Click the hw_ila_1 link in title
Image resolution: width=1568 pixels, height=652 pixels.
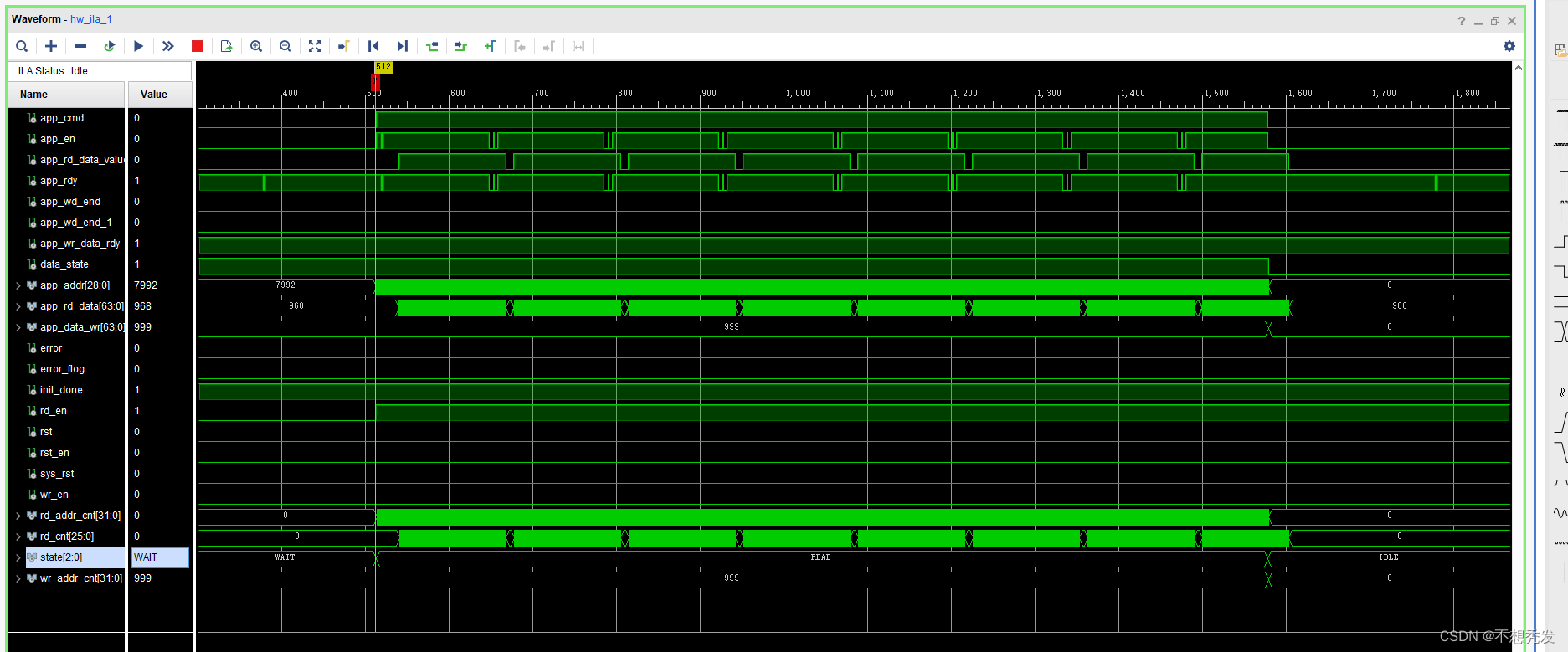coord(91,18)
